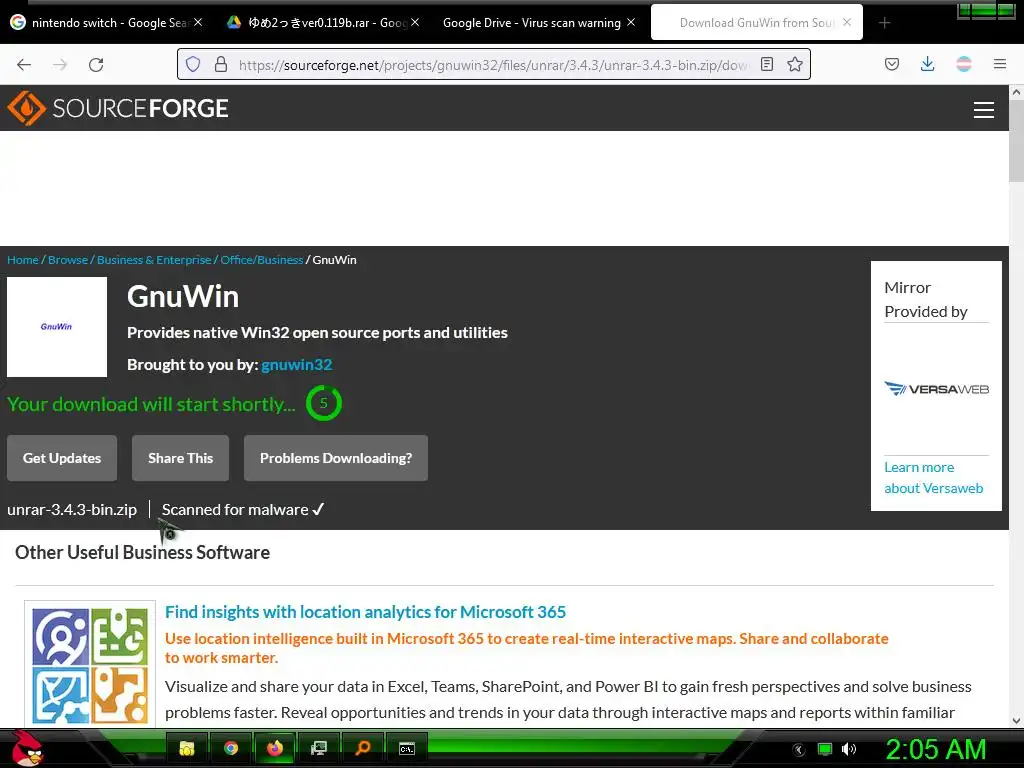
Task: Open the Firefox downloads panel
Action: tap(927, 64)
